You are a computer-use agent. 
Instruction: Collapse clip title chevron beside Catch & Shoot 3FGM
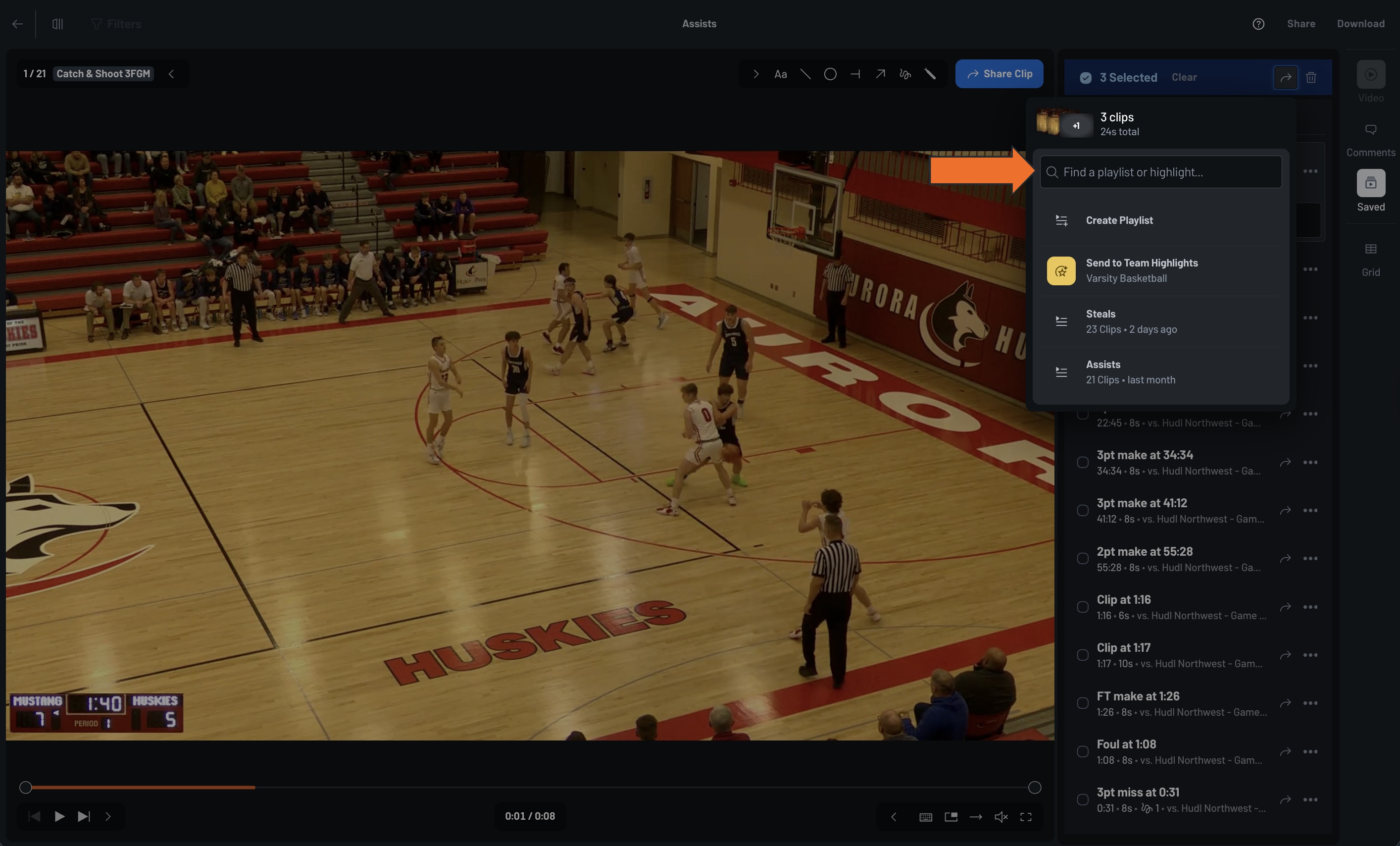coord(171,74)
